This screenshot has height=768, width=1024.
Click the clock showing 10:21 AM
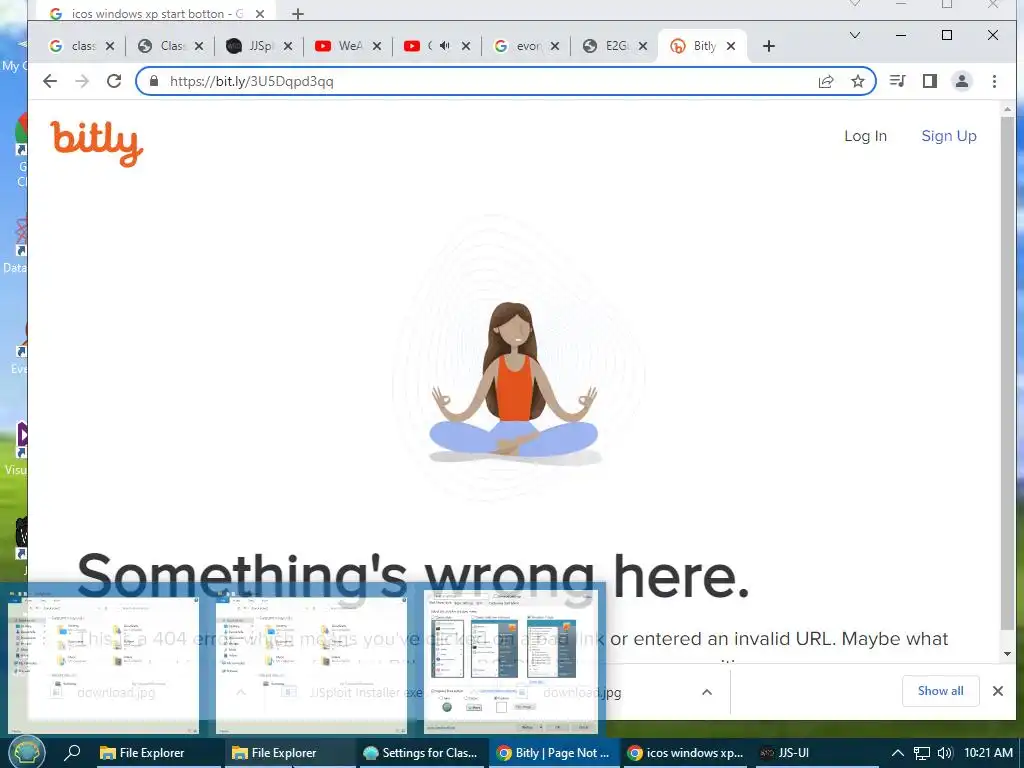pyautogui.click(x=988, y=753)
